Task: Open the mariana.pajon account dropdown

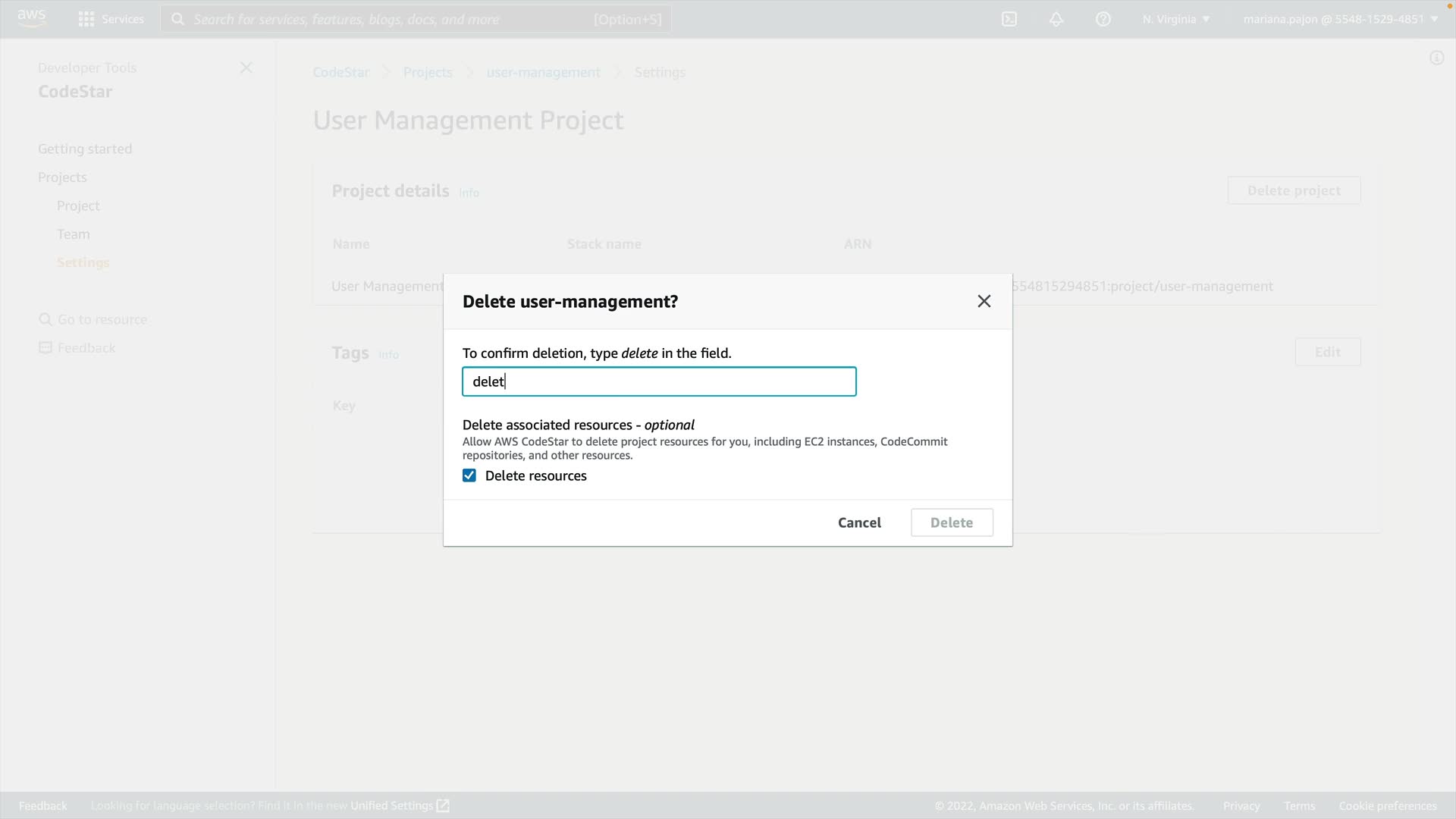Action: point(1340,19)
